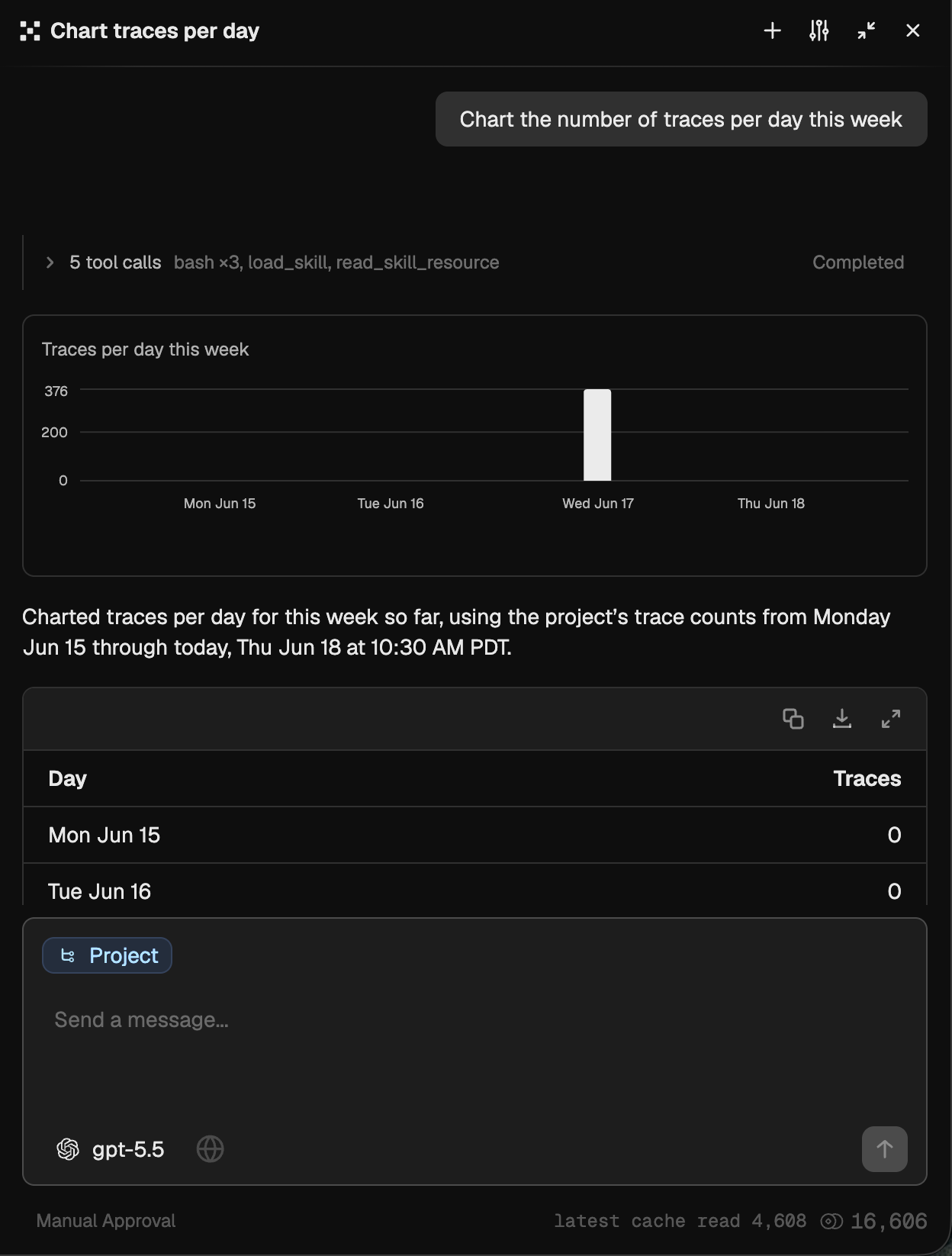
Task: Click the app logo beside the chat title
Action: coord(30,31)
